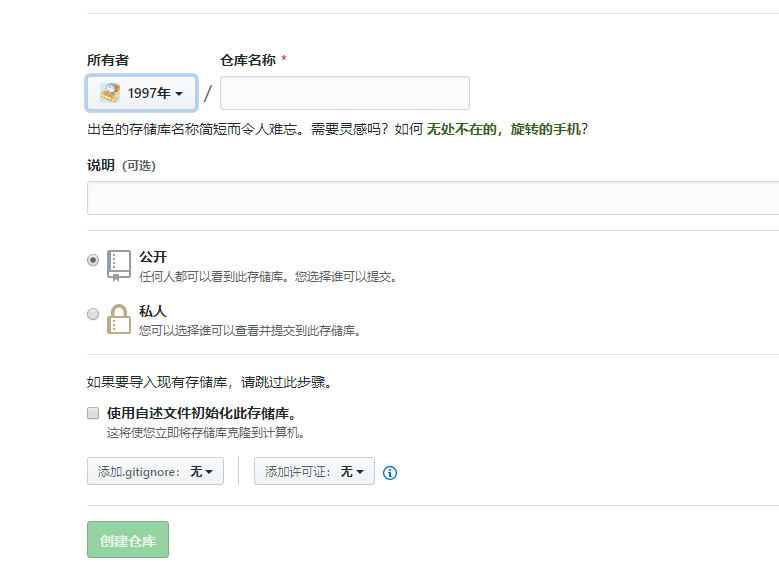Click the 说明 (可选) label
779x583 pixels.
(121, 165)
